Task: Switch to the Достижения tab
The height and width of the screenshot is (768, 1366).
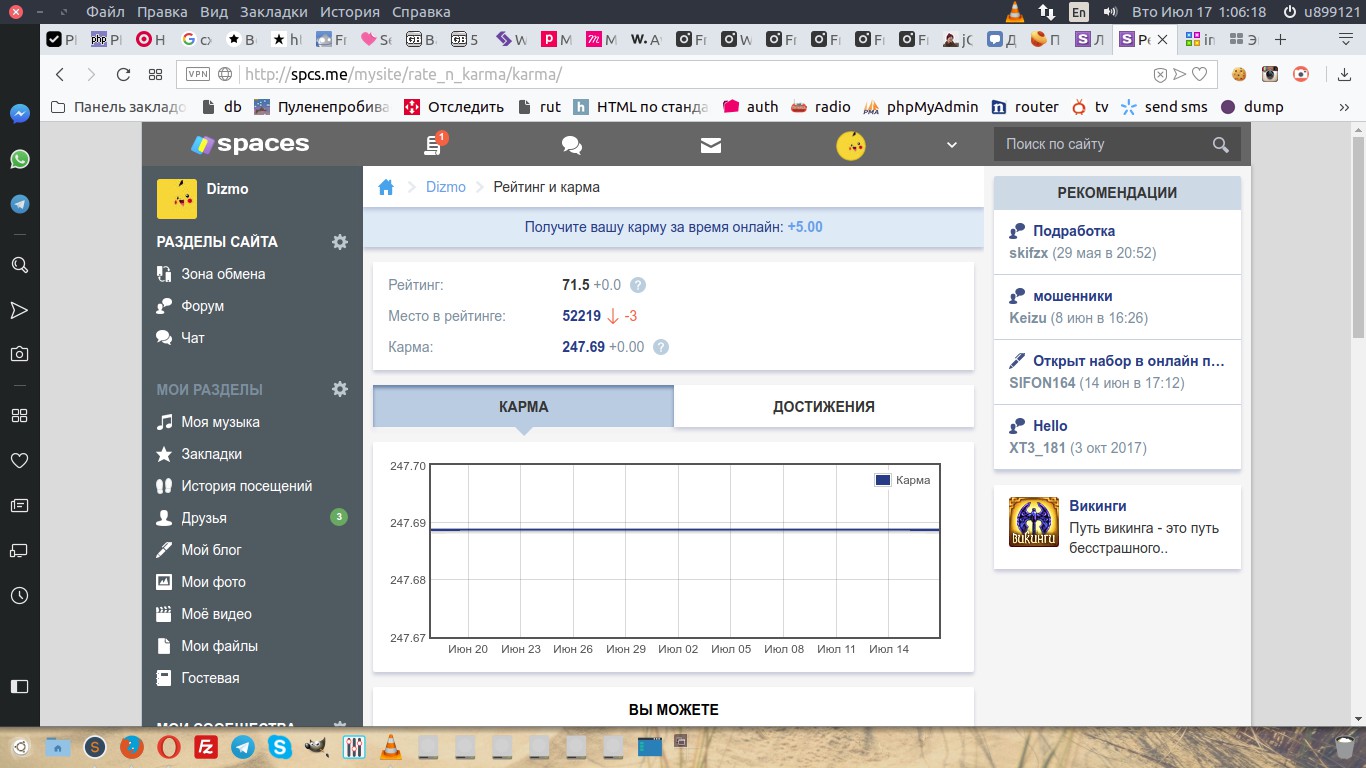Action: point(823,407)
